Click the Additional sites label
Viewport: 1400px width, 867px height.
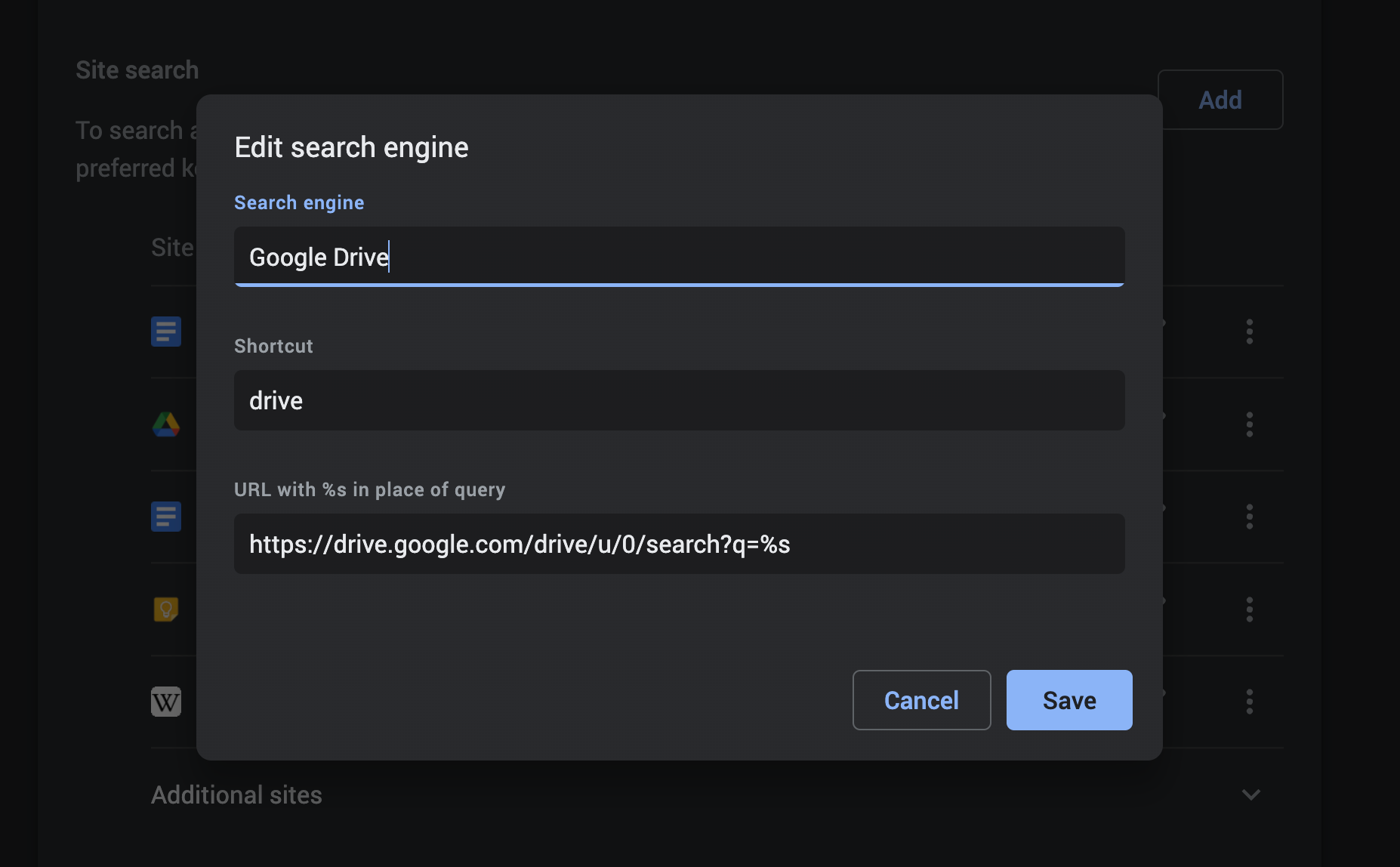[x=236, y=794]
